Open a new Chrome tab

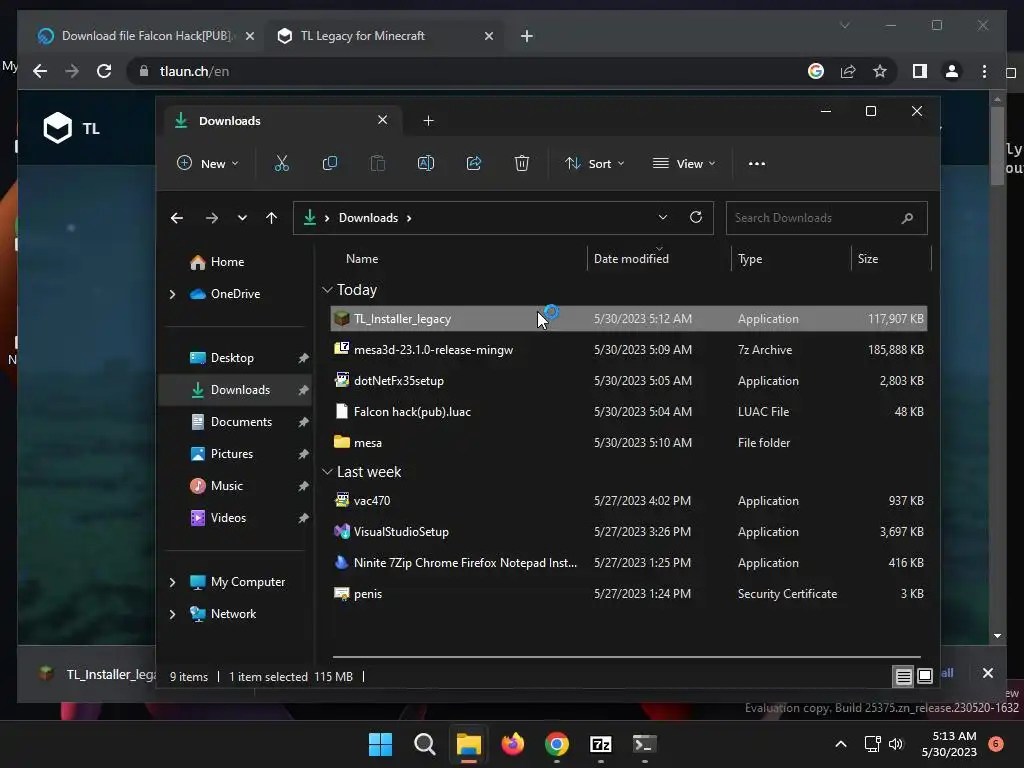527,36
